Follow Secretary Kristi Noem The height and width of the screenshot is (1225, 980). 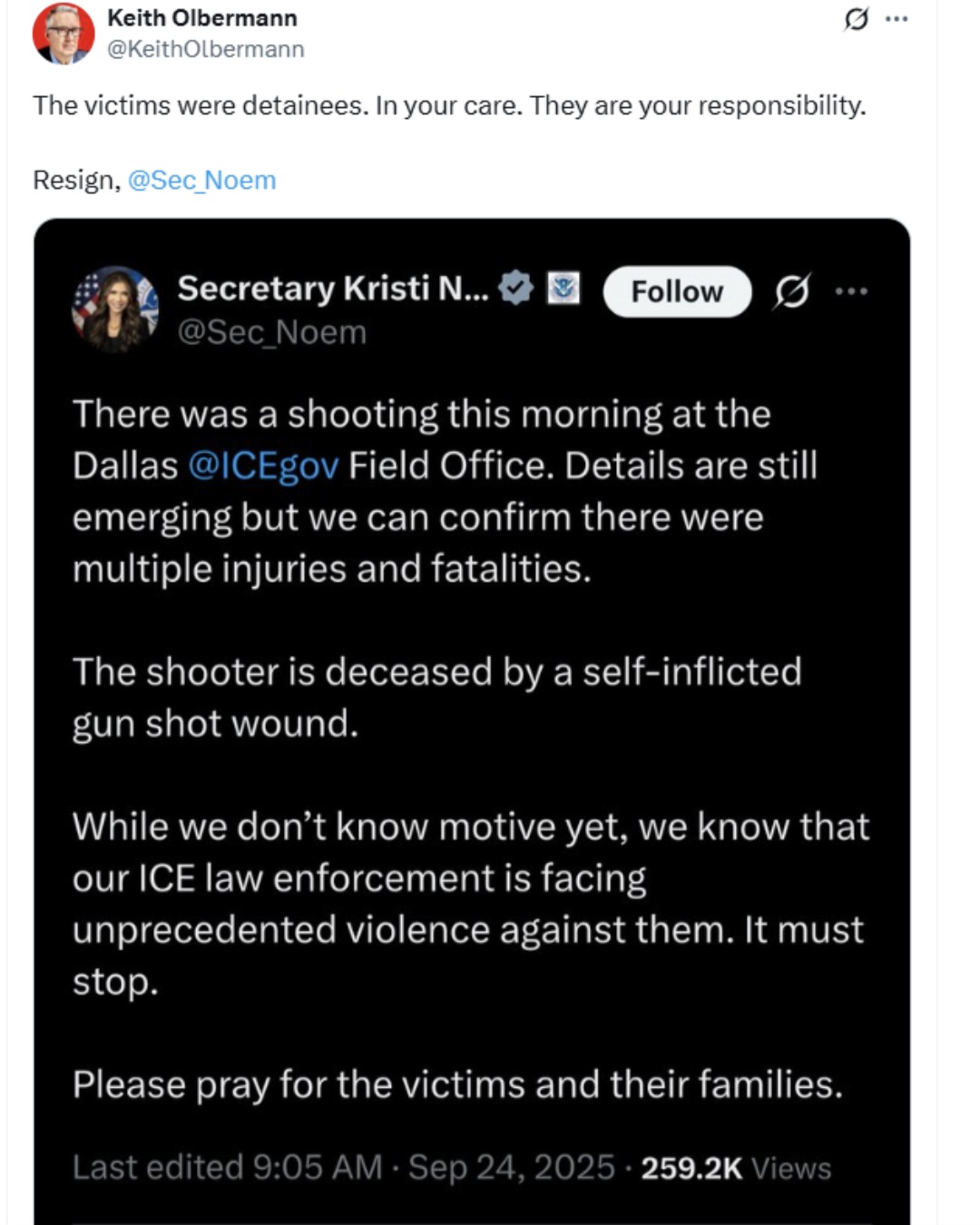677,291
